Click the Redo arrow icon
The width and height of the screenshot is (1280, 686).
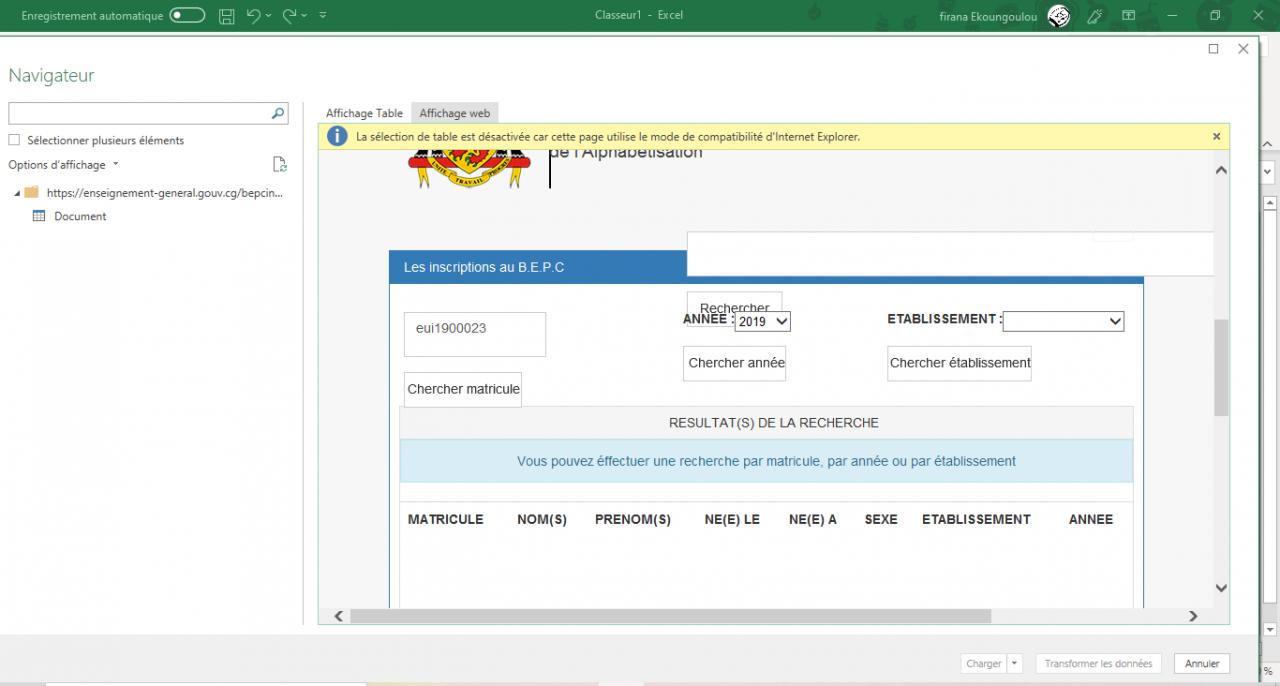pyautogui.click(x=289, y=15)
